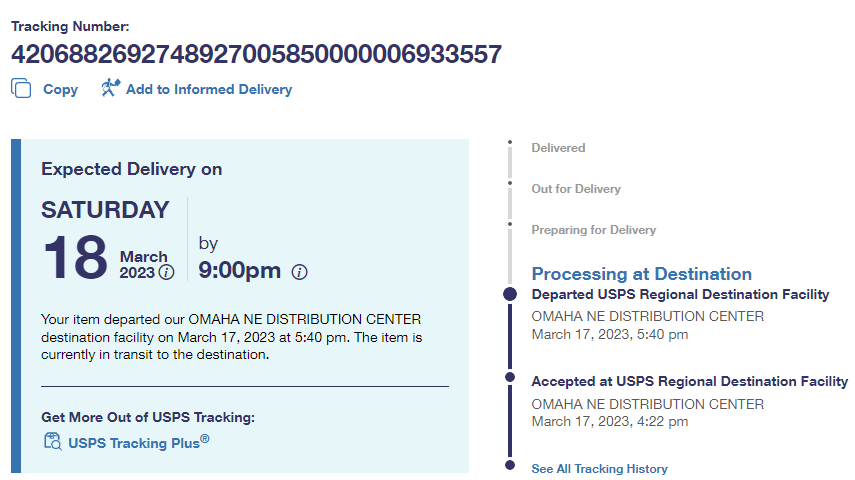
Task: Click the dot beside the Departed facility event
Action: click(510, 295)
